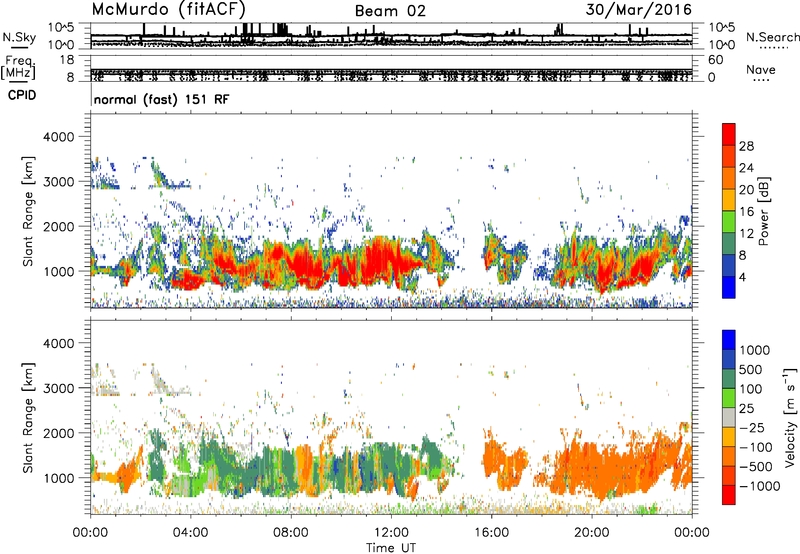
Task: Click the '28' label on the power color bar
Action: (746, 146)
